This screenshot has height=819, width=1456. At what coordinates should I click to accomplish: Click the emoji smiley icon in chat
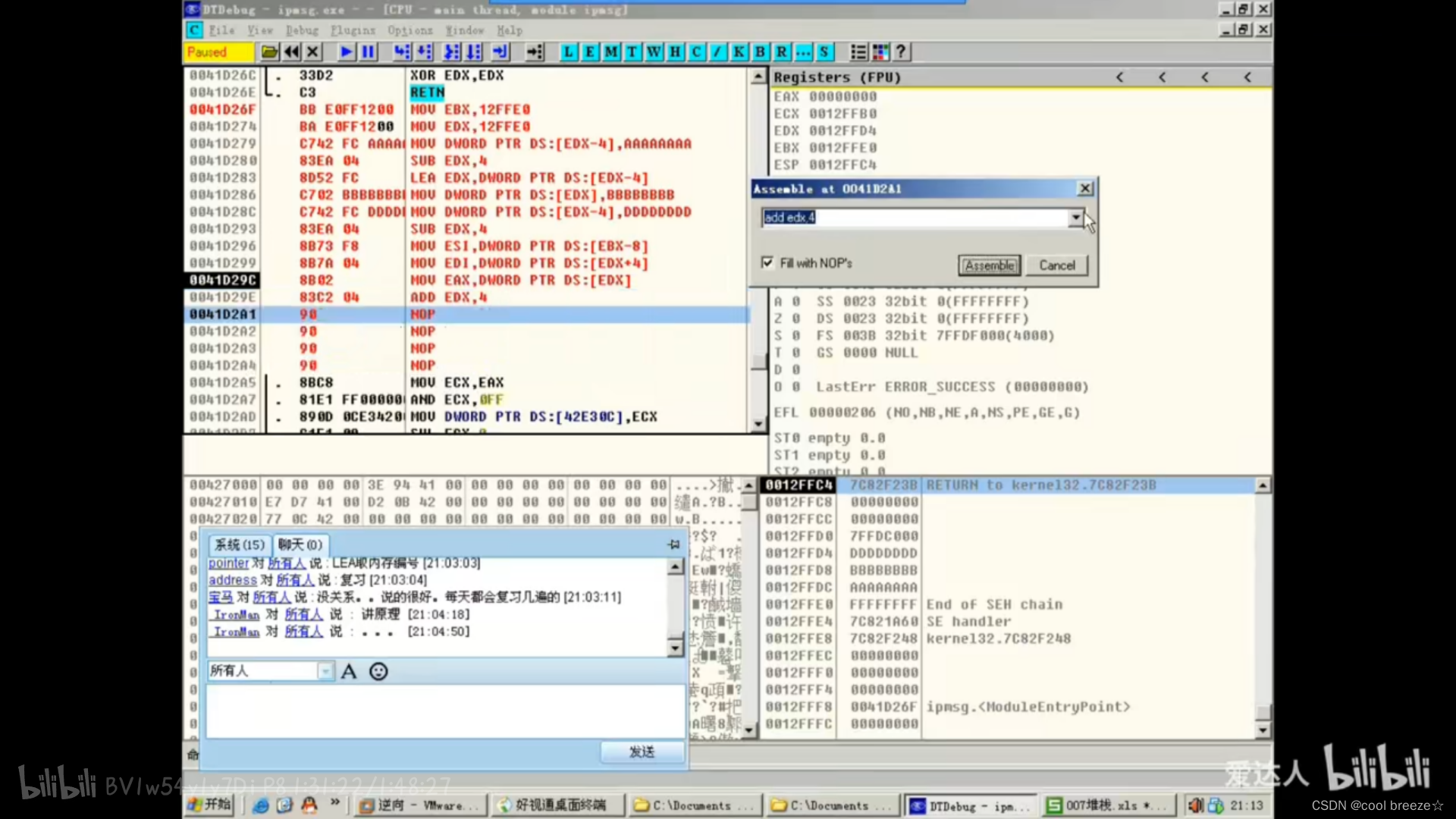(378, 671)
